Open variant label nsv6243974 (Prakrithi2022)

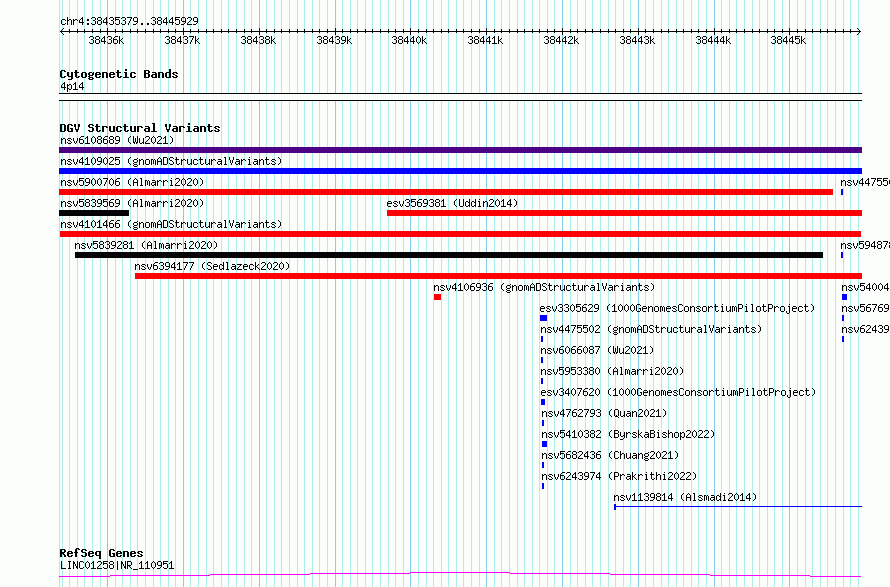pos(619,476)
